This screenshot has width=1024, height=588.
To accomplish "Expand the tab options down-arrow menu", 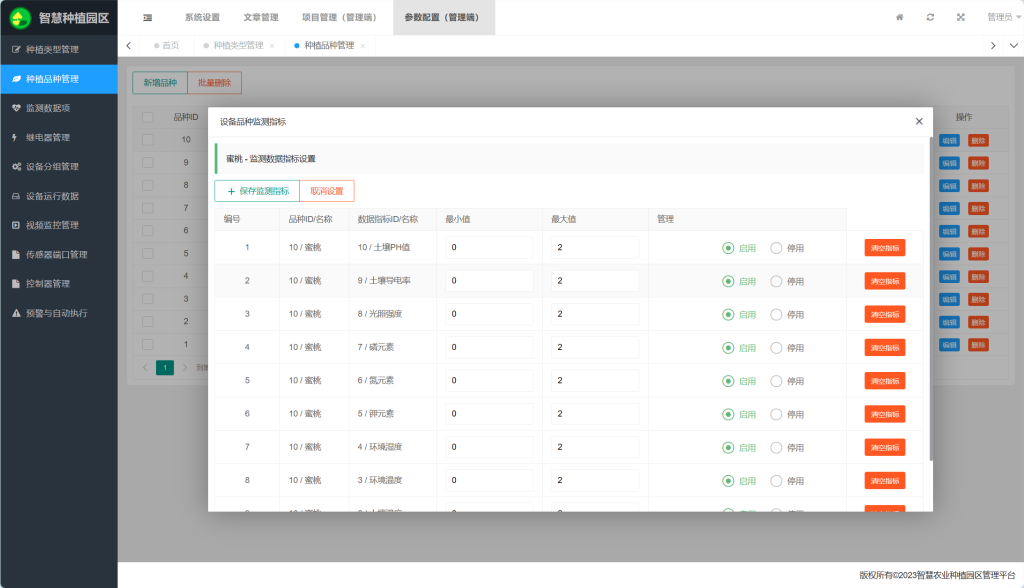I will tap(1012, 46).
